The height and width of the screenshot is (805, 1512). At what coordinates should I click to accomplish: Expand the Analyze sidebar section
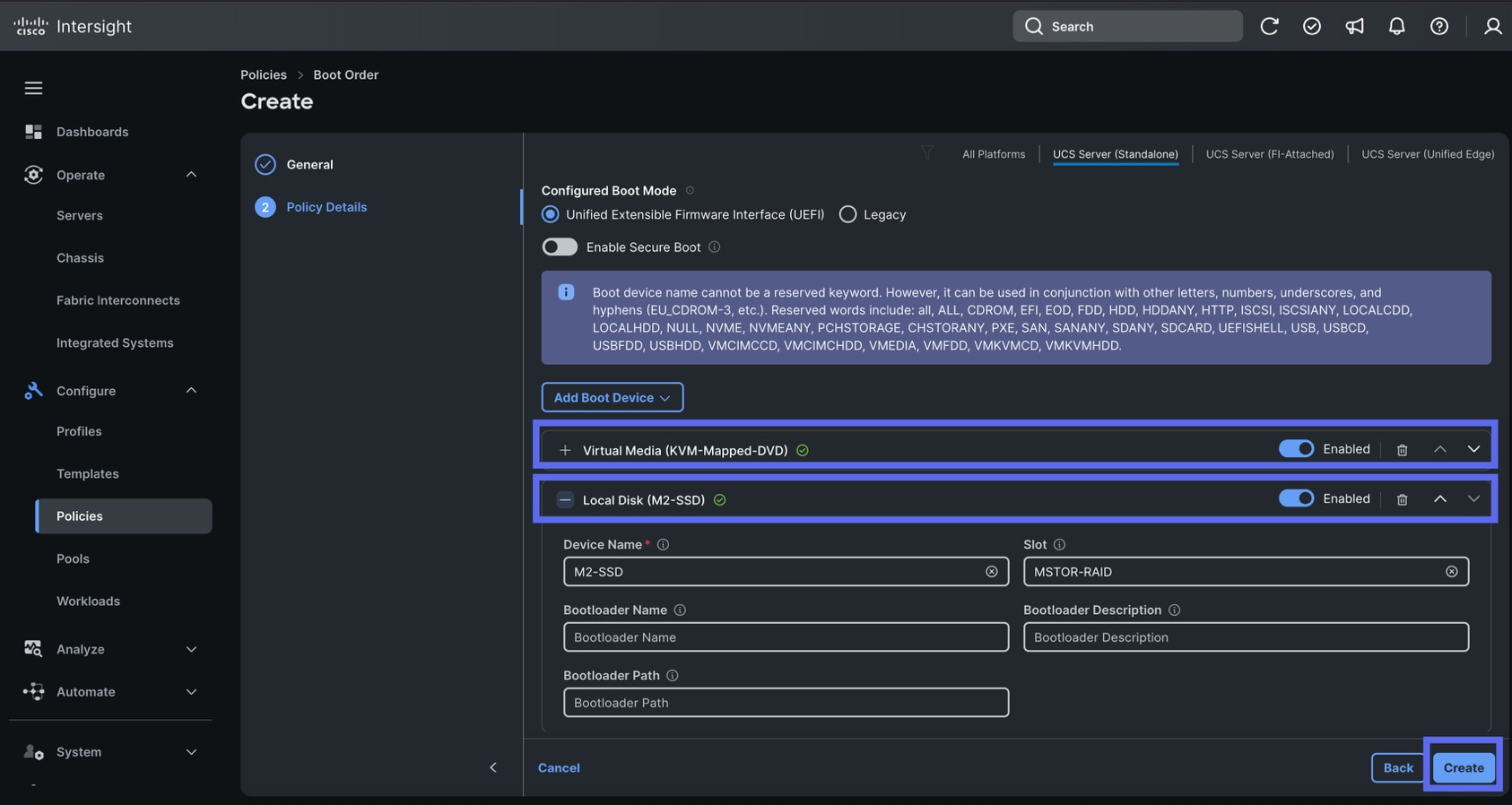coord(191,649)
